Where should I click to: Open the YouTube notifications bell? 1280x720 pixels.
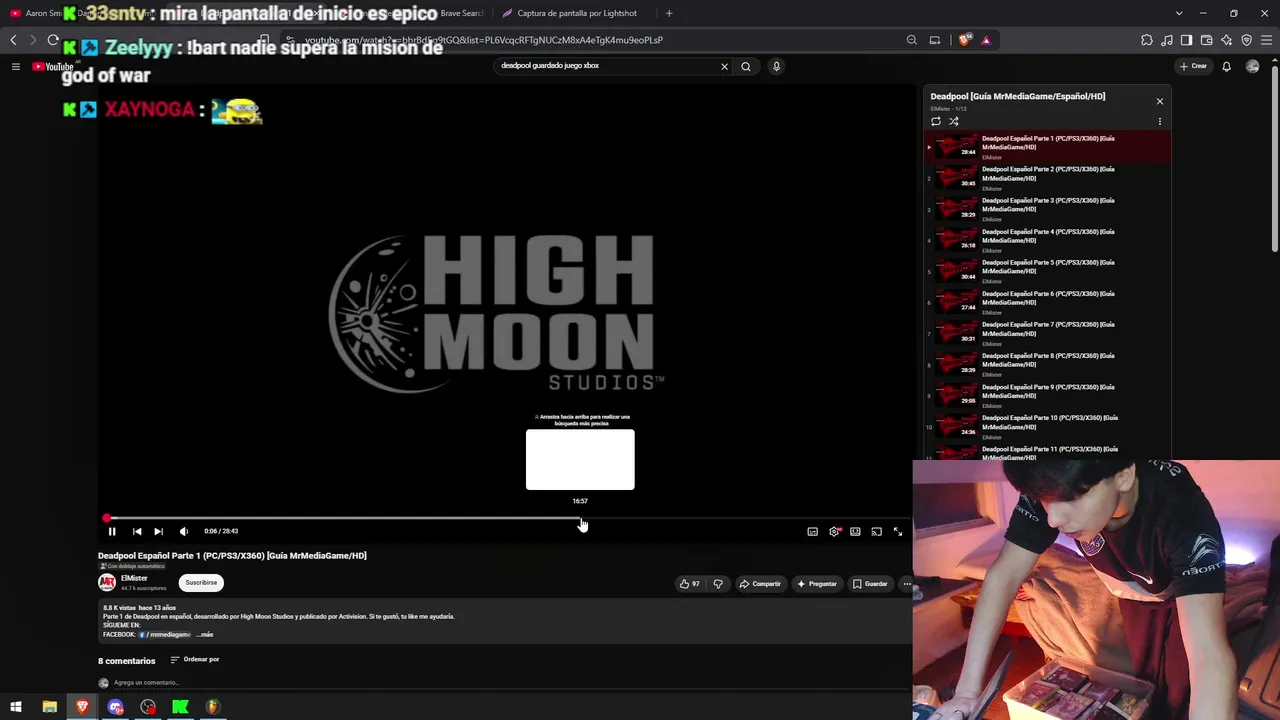click(1227, 67)
